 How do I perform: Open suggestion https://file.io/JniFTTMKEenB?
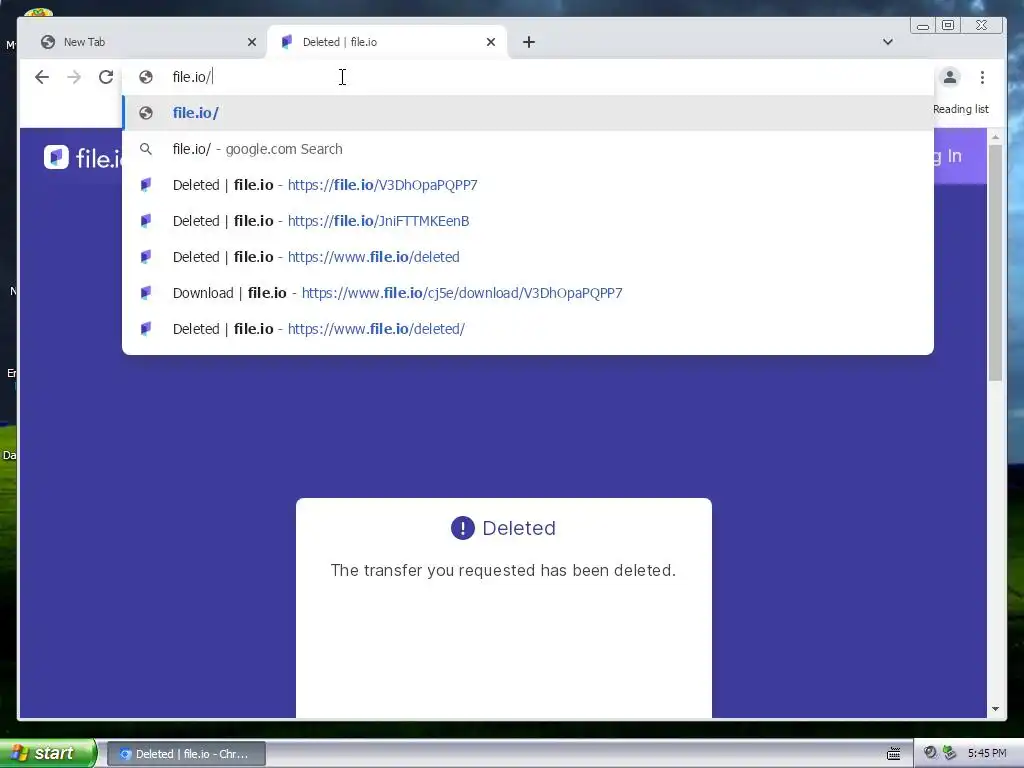528,221
